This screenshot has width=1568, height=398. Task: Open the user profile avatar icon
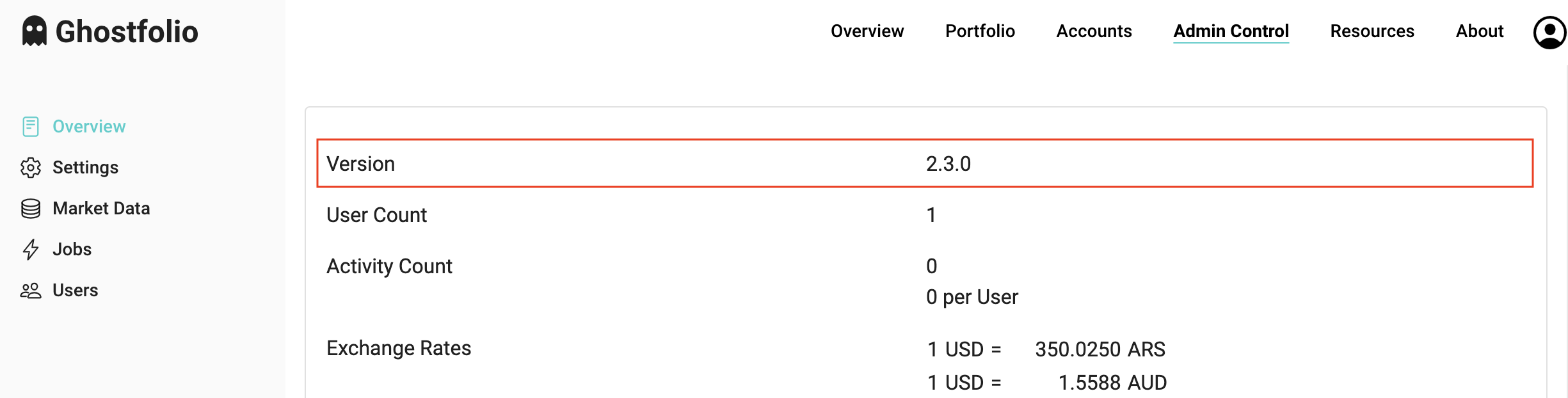coord(1549,31)
